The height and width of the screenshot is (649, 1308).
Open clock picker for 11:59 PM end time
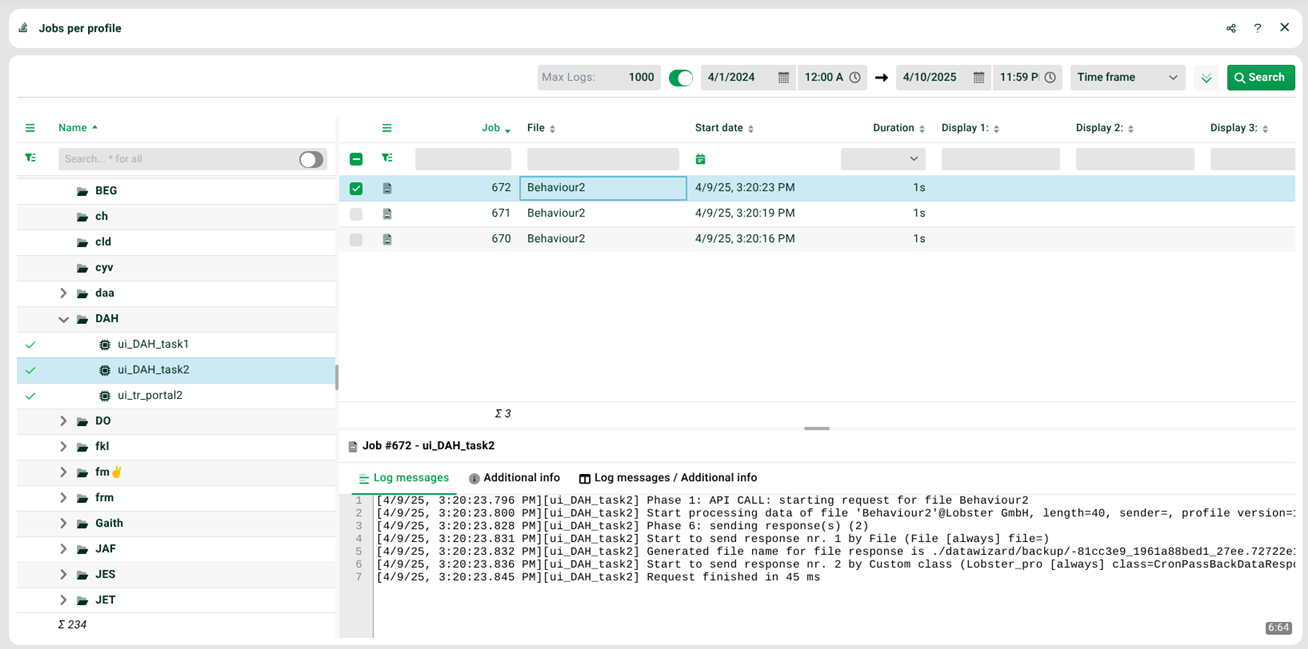pyautogui.click(x=1050, y=77)
